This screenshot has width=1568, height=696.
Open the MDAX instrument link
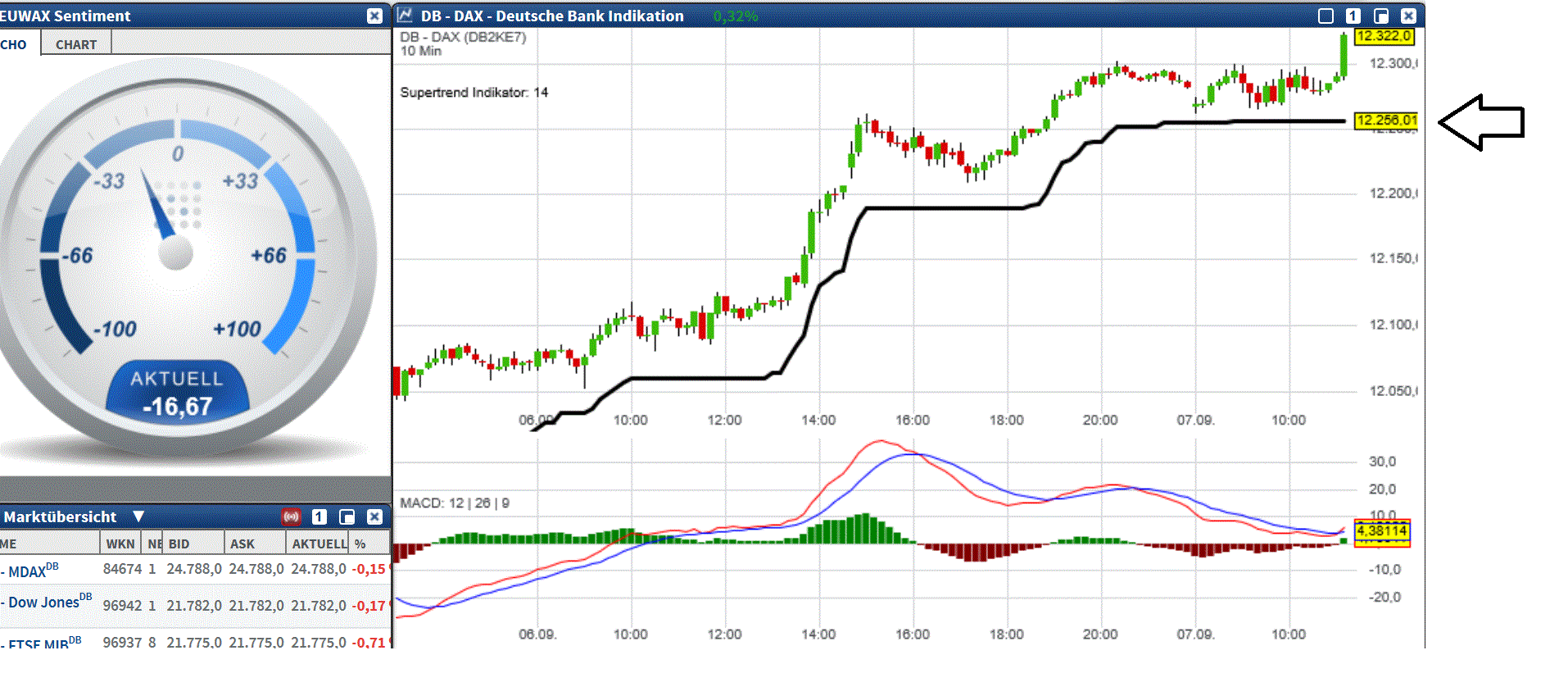[x=33, y=570]
